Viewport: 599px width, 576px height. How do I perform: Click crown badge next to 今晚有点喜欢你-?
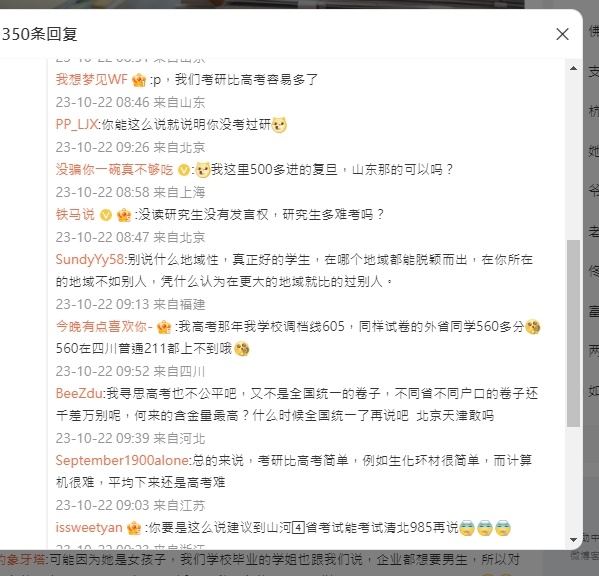click(x=164, y=327)
